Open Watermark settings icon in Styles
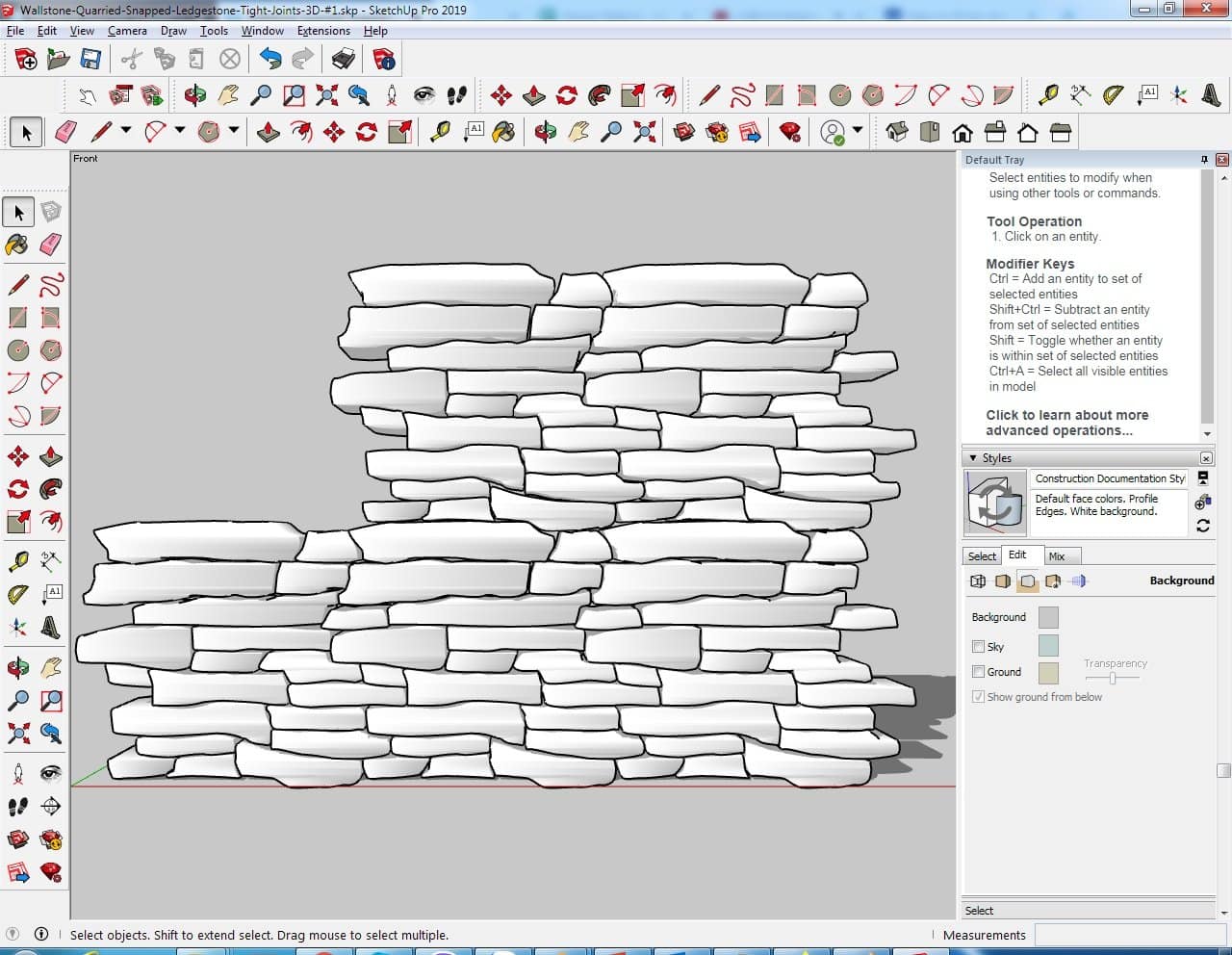This screenshot has height=955, width=1232. (1053, 581)
